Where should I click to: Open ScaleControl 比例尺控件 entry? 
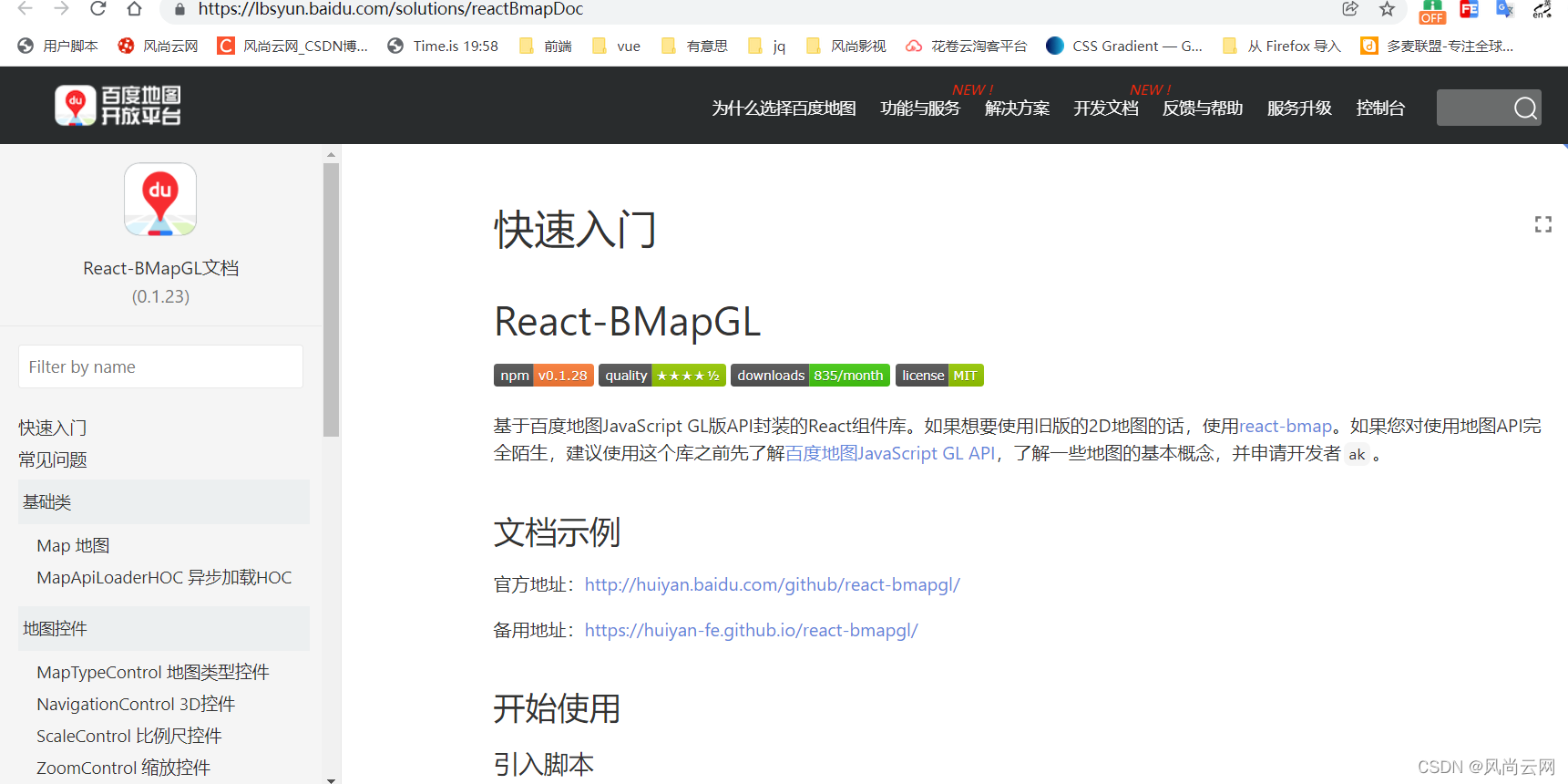[129, 736]
